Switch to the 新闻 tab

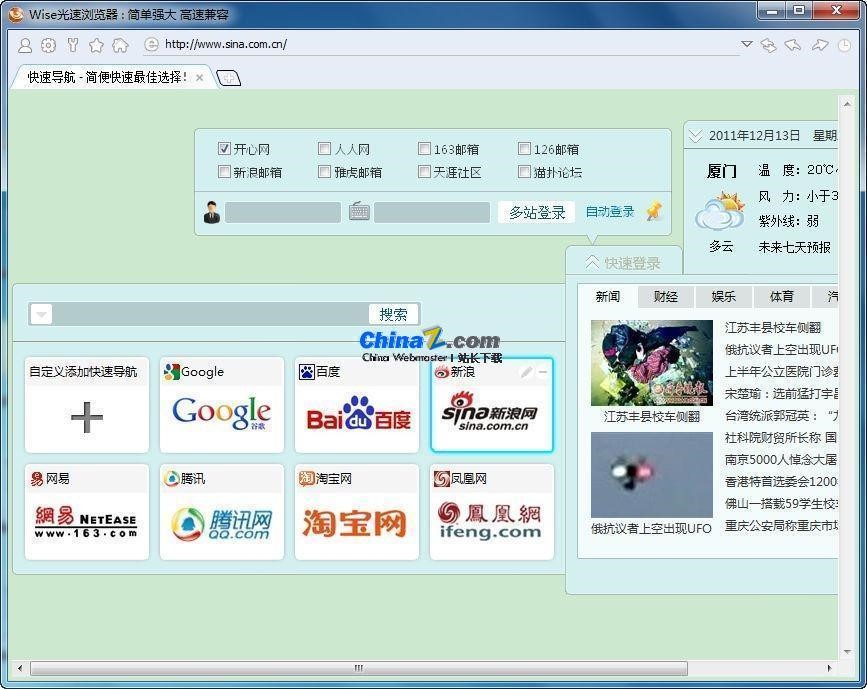coord(607,297)
